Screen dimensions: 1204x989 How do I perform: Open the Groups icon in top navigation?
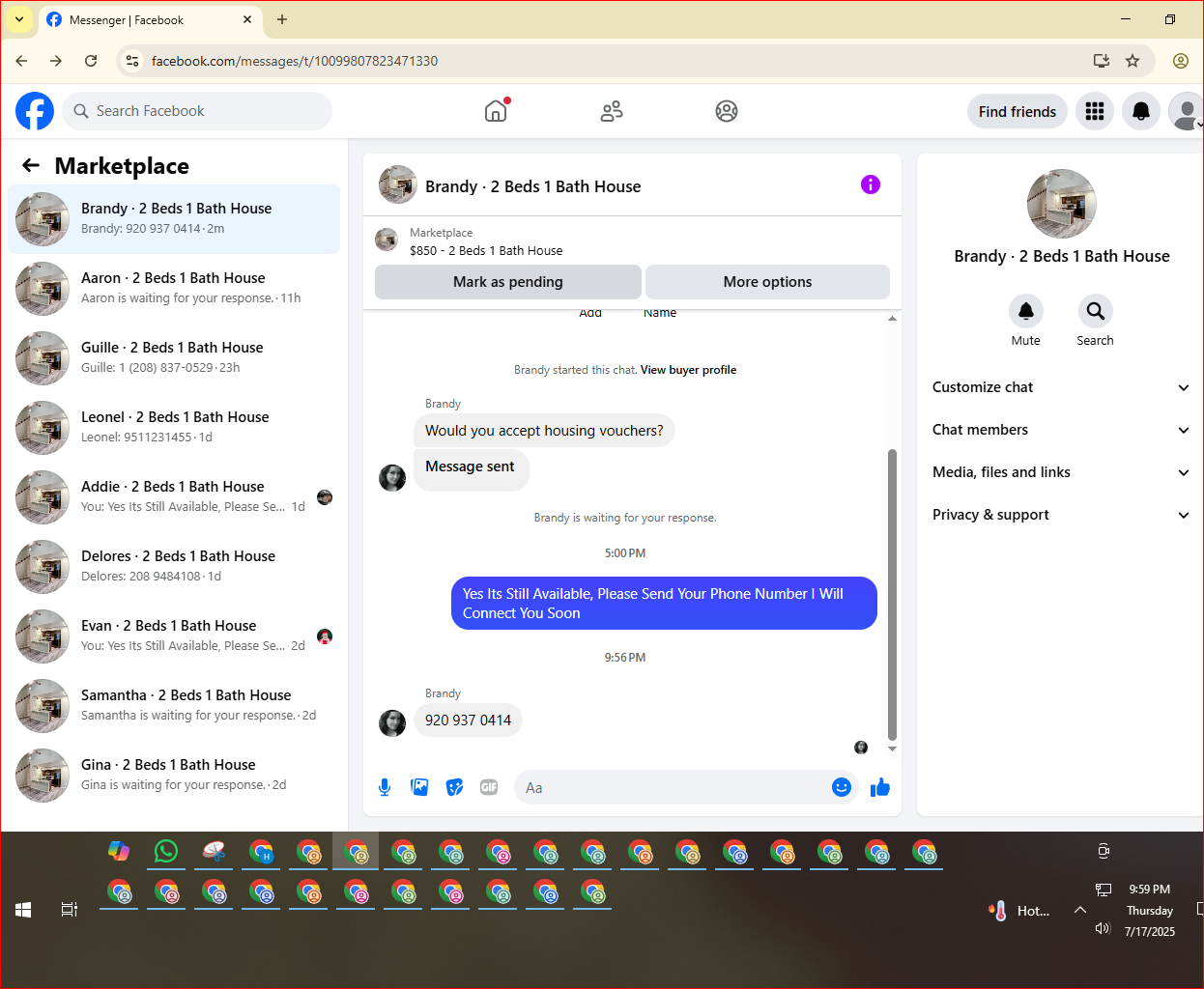click(727, 111)
